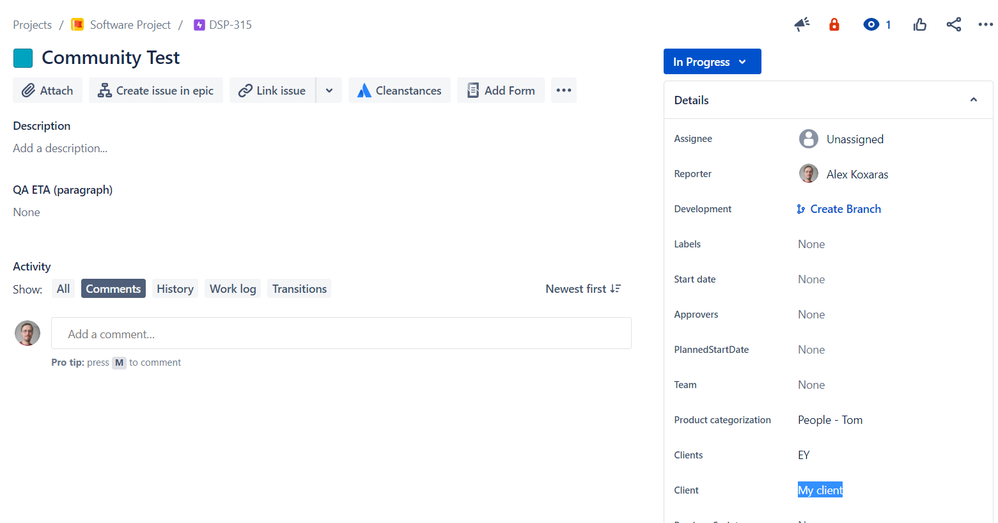Open the DSP-315 breadcrumb link

coord(230,25)
